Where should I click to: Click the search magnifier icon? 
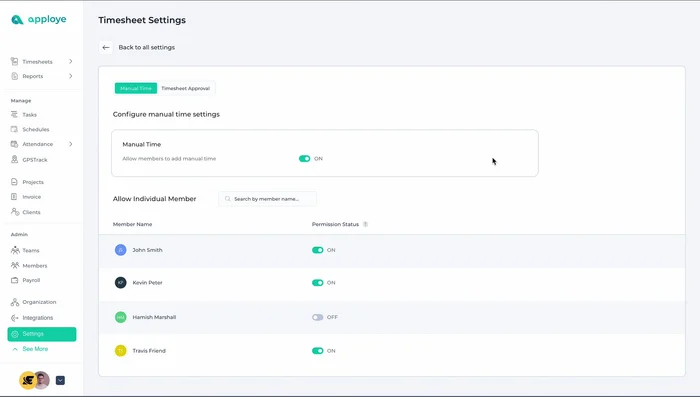click(228, 199)
